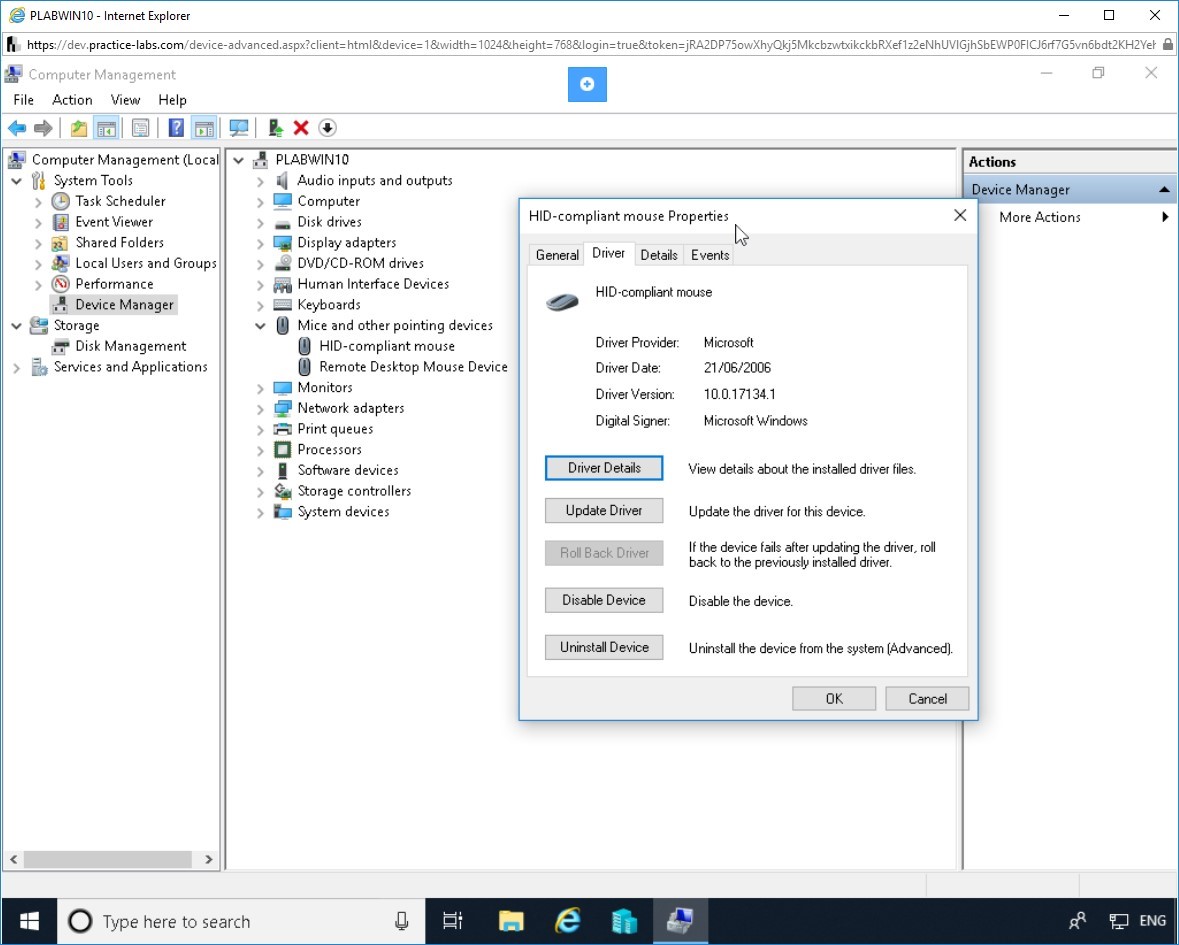The image size is (1179, 945).
Task: Collapse the Device Manager actions header
Action: pos(1164,189)
